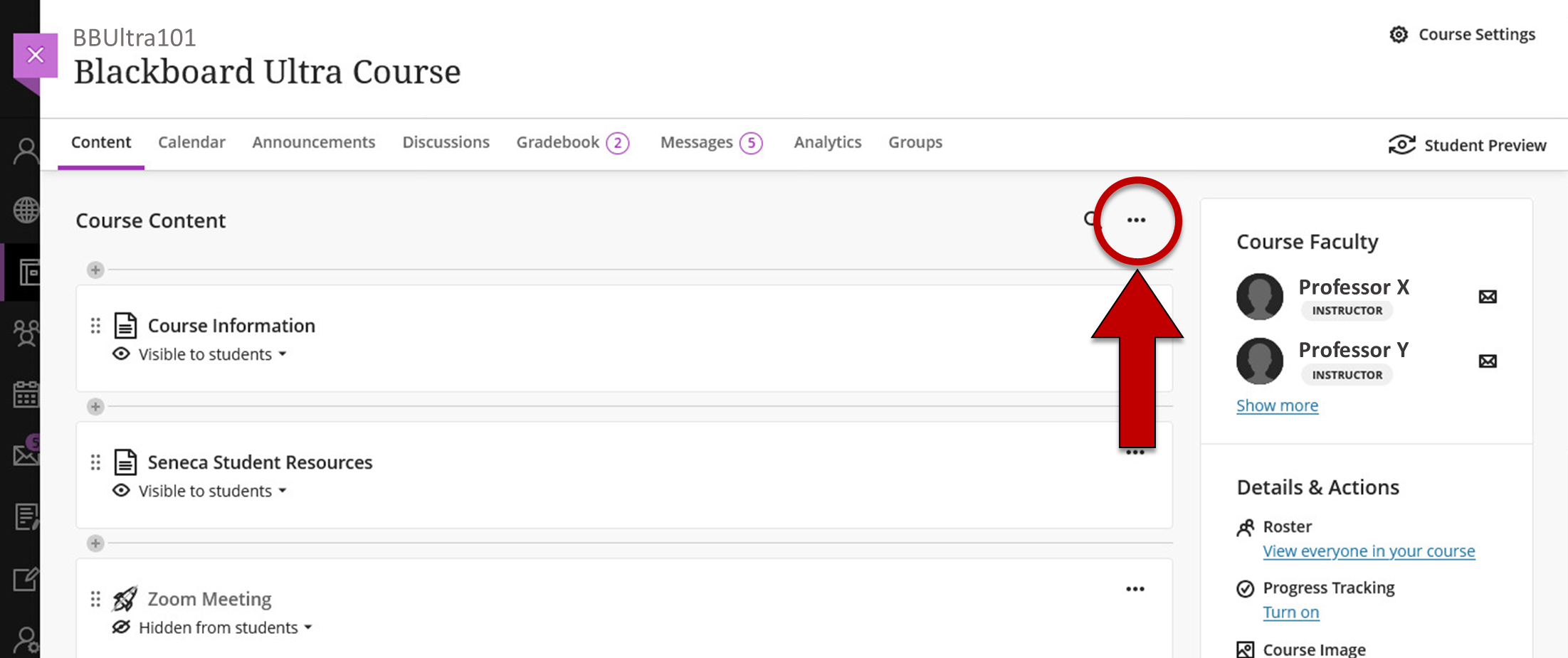1568x658 pixels.
Task: Open Tools icon in left sidebar
Action: [x=26, y=579]
